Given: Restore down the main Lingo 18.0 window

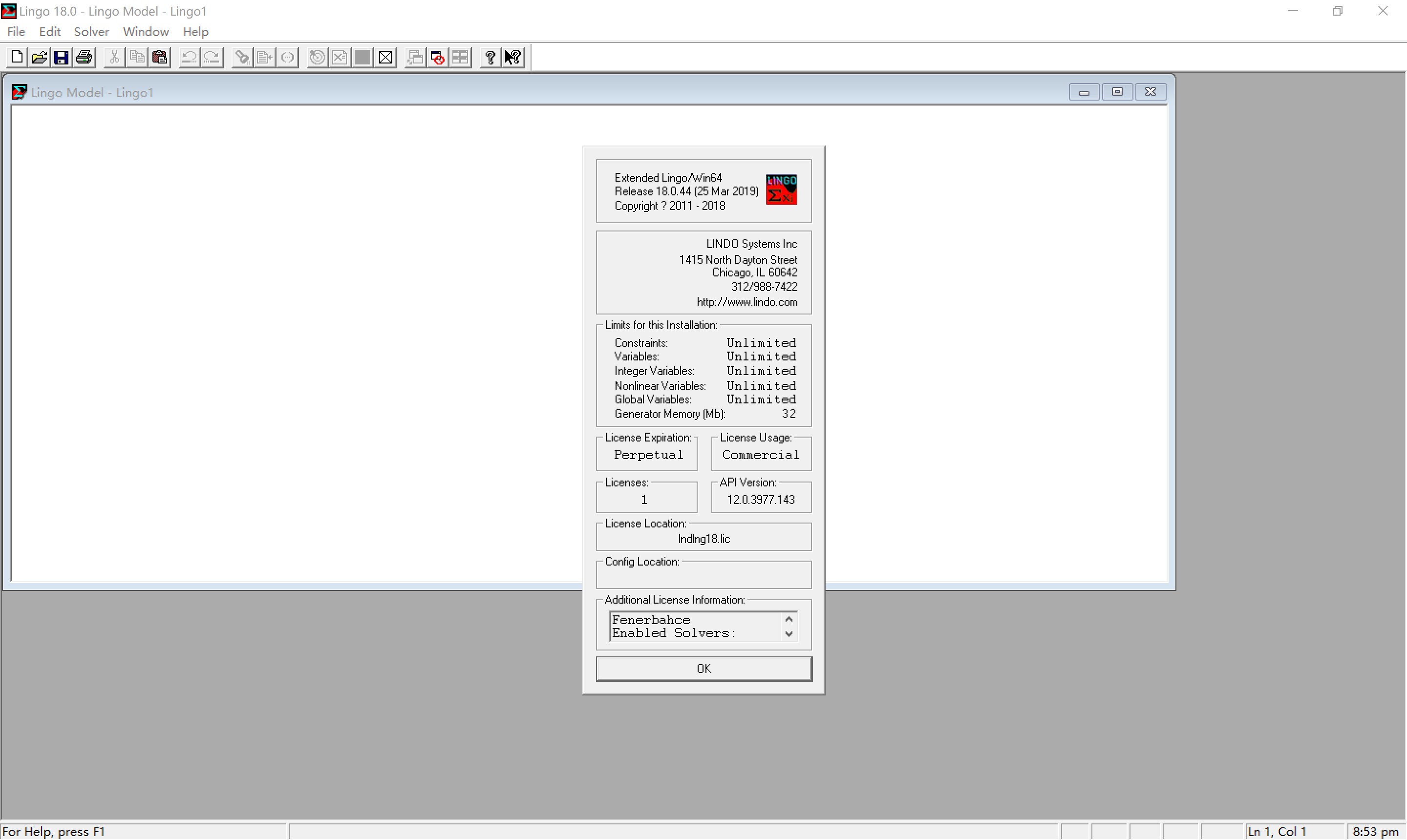Looking at the screenshot, I should click(x=1338, y=11).
